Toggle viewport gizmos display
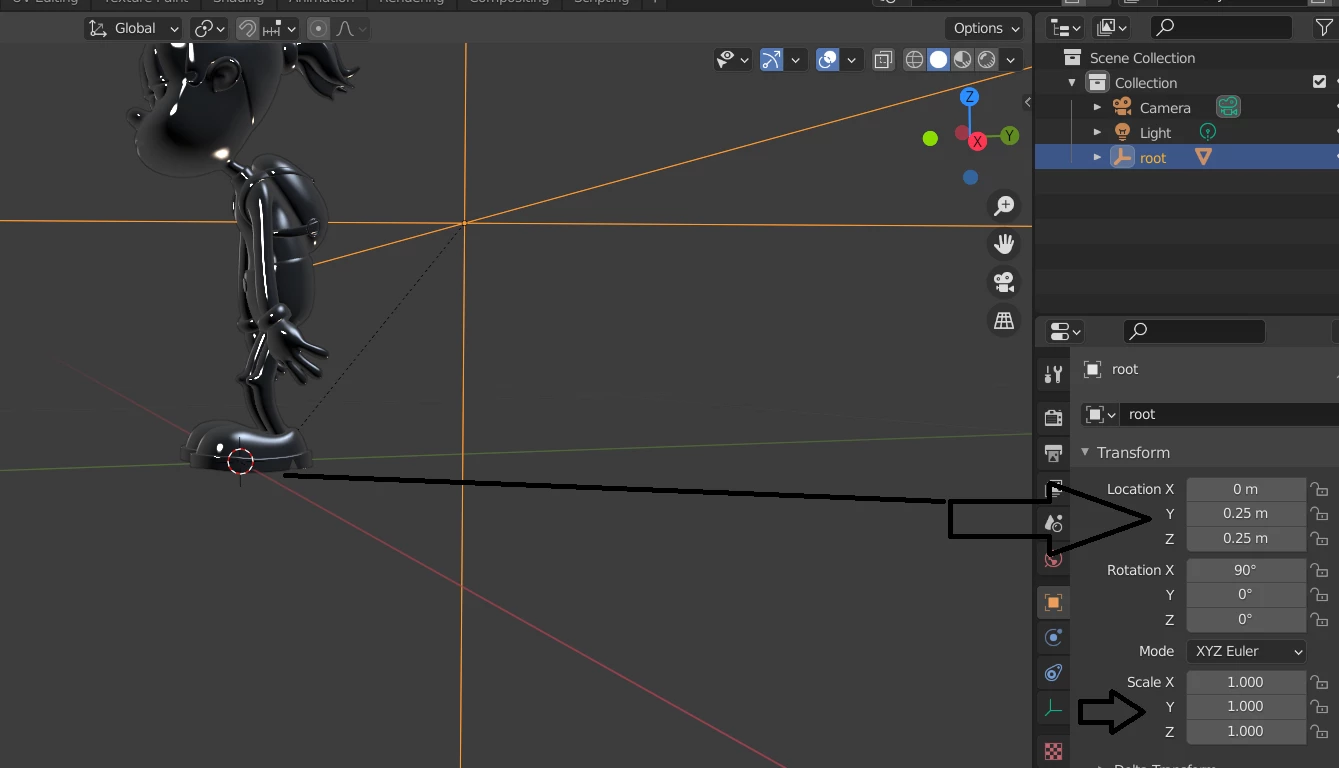The image size is (1339, 768). 771,60
